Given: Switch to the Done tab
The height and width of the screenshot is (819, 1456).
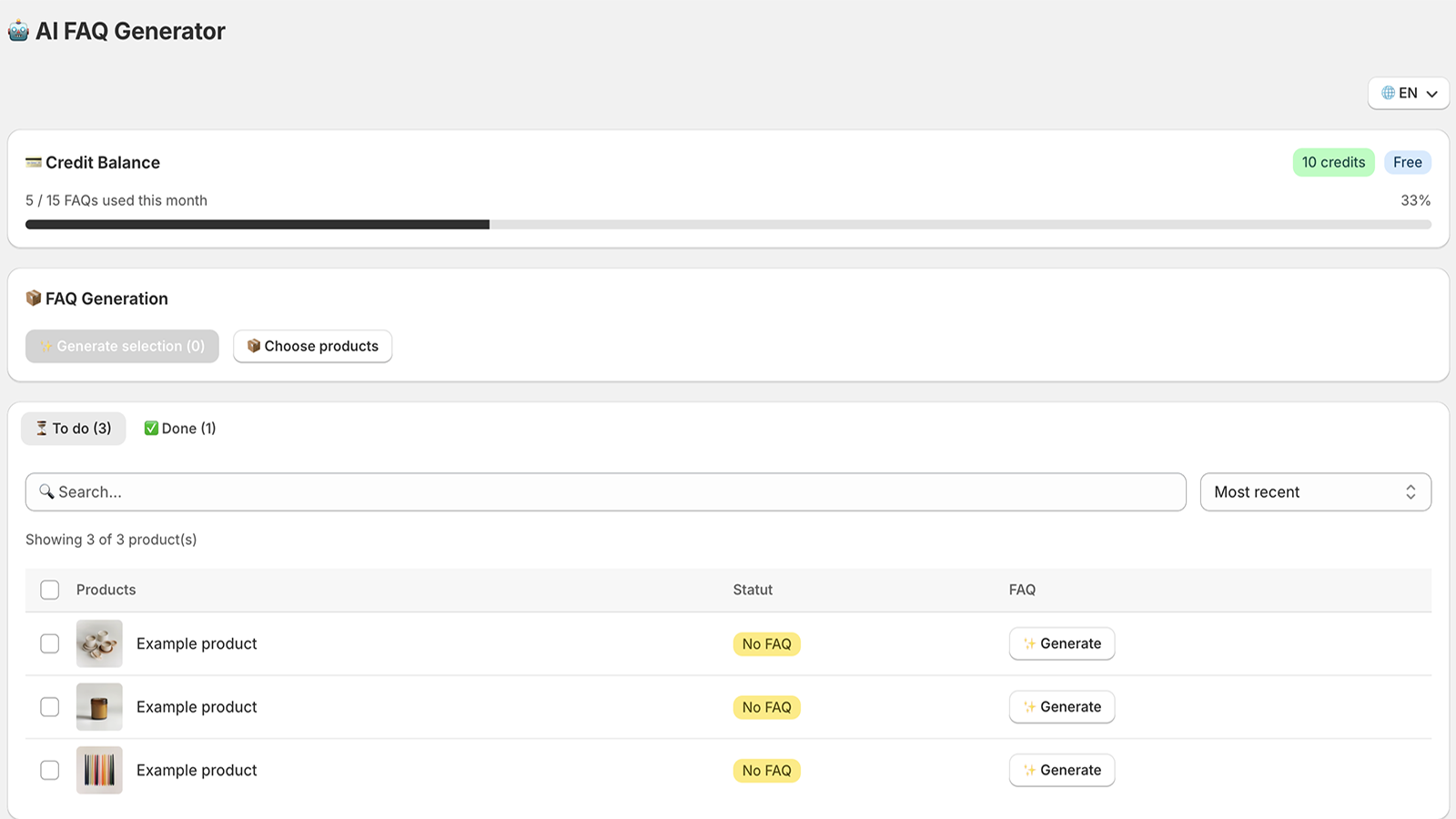Looking at the screenshot, I should point(179,428).
